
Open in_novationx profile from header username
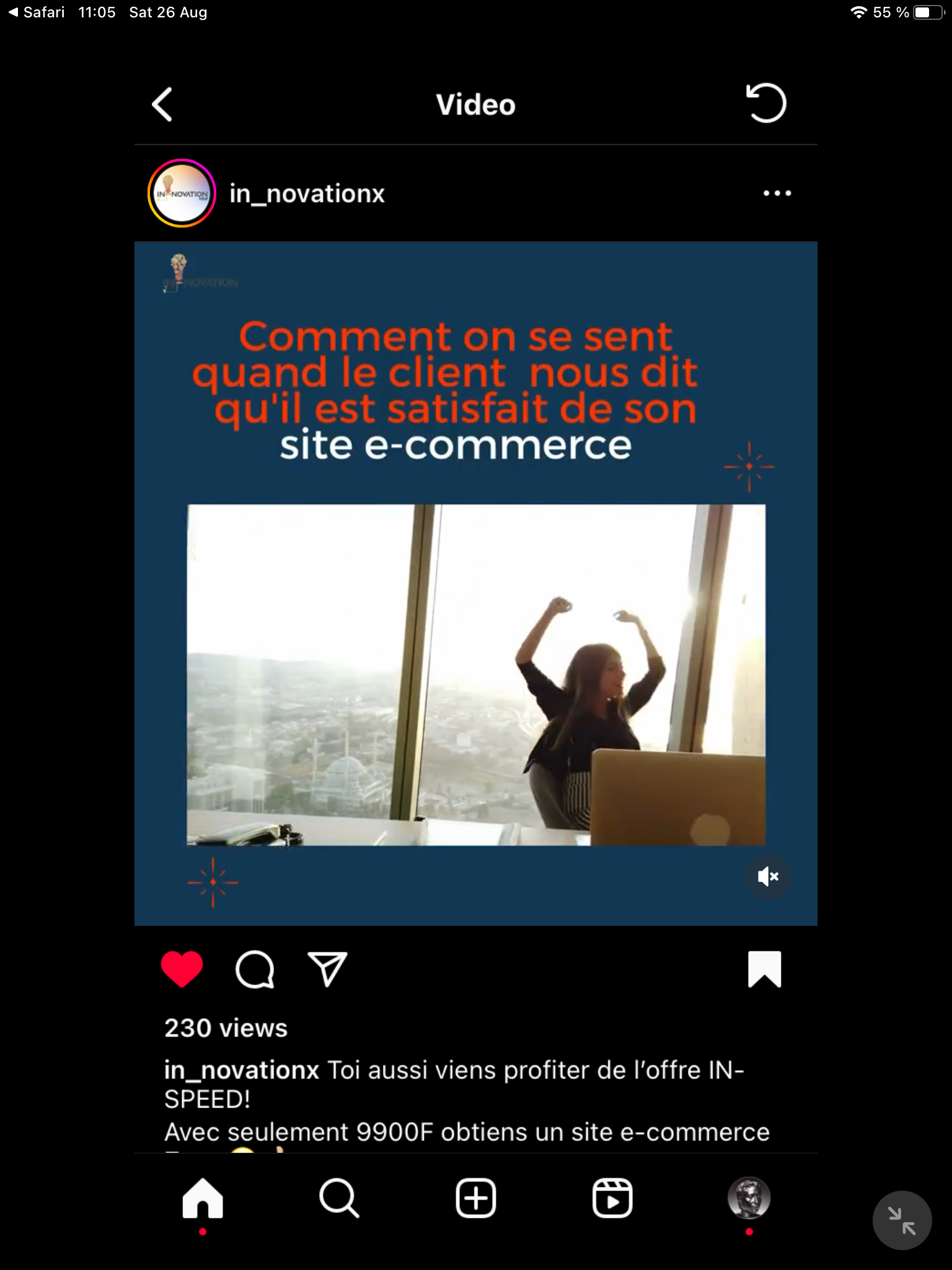click(x=307, y=193)
